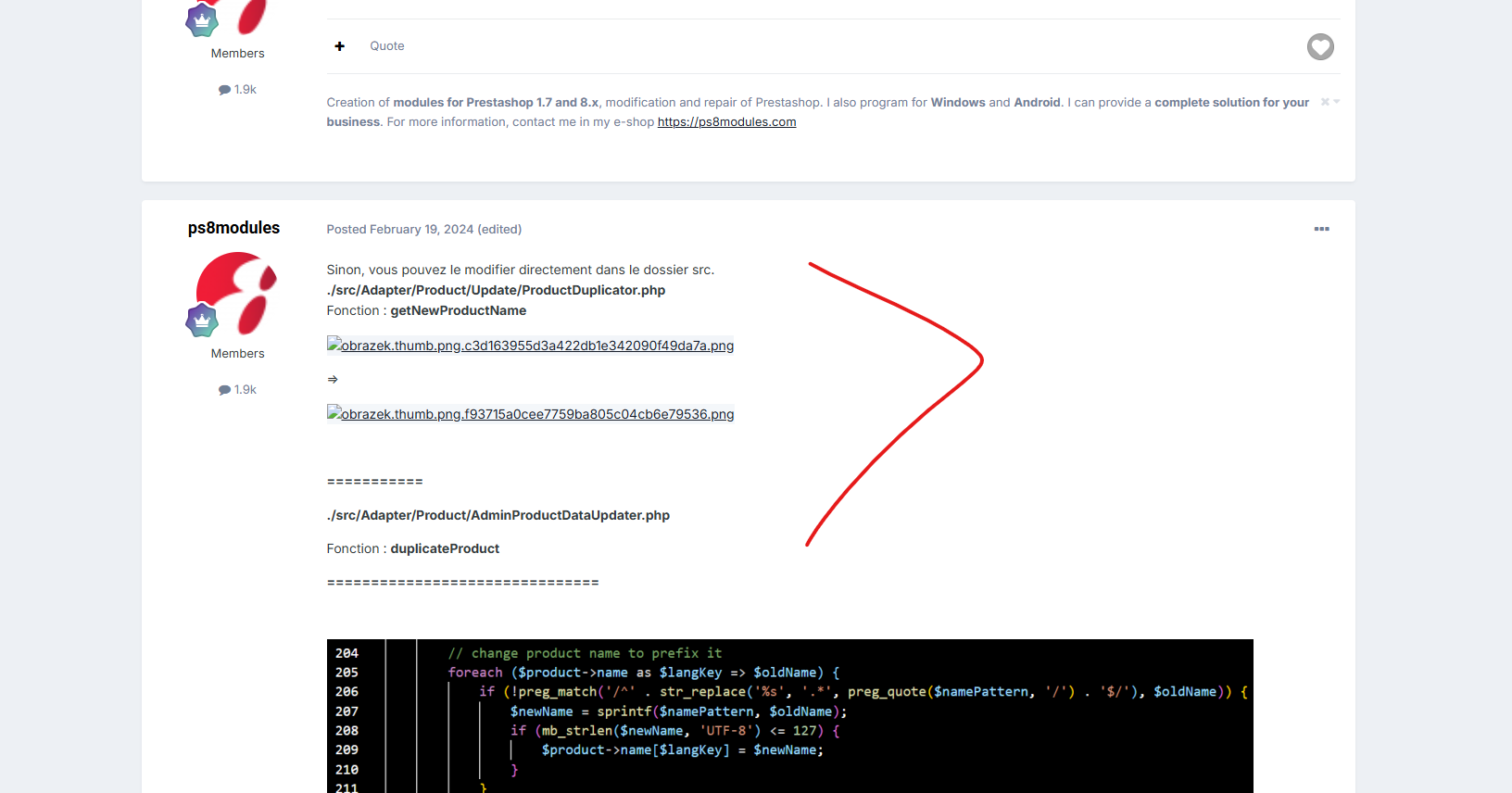Open the three-dots post options menu
Image resolution: width=1512 pixels, height=793 pixels.
click(1322, 229)
